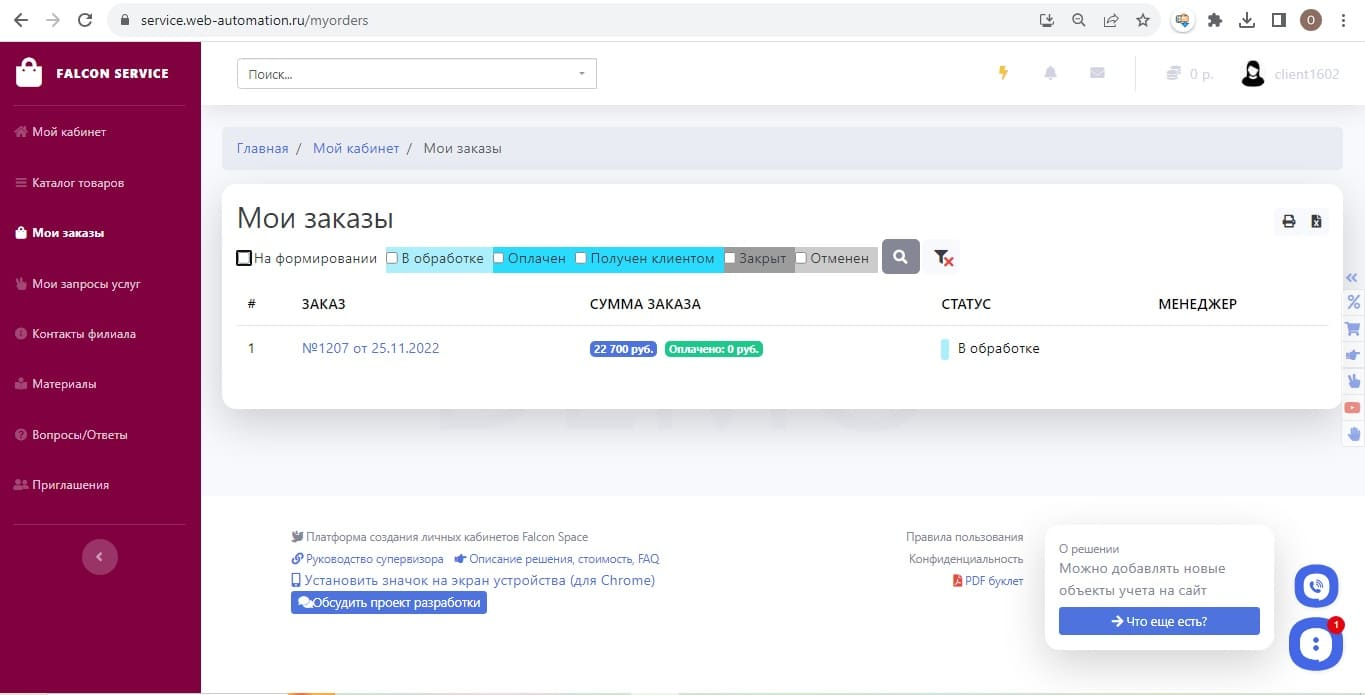
Task: Reload the page
Action: point(85,20)
